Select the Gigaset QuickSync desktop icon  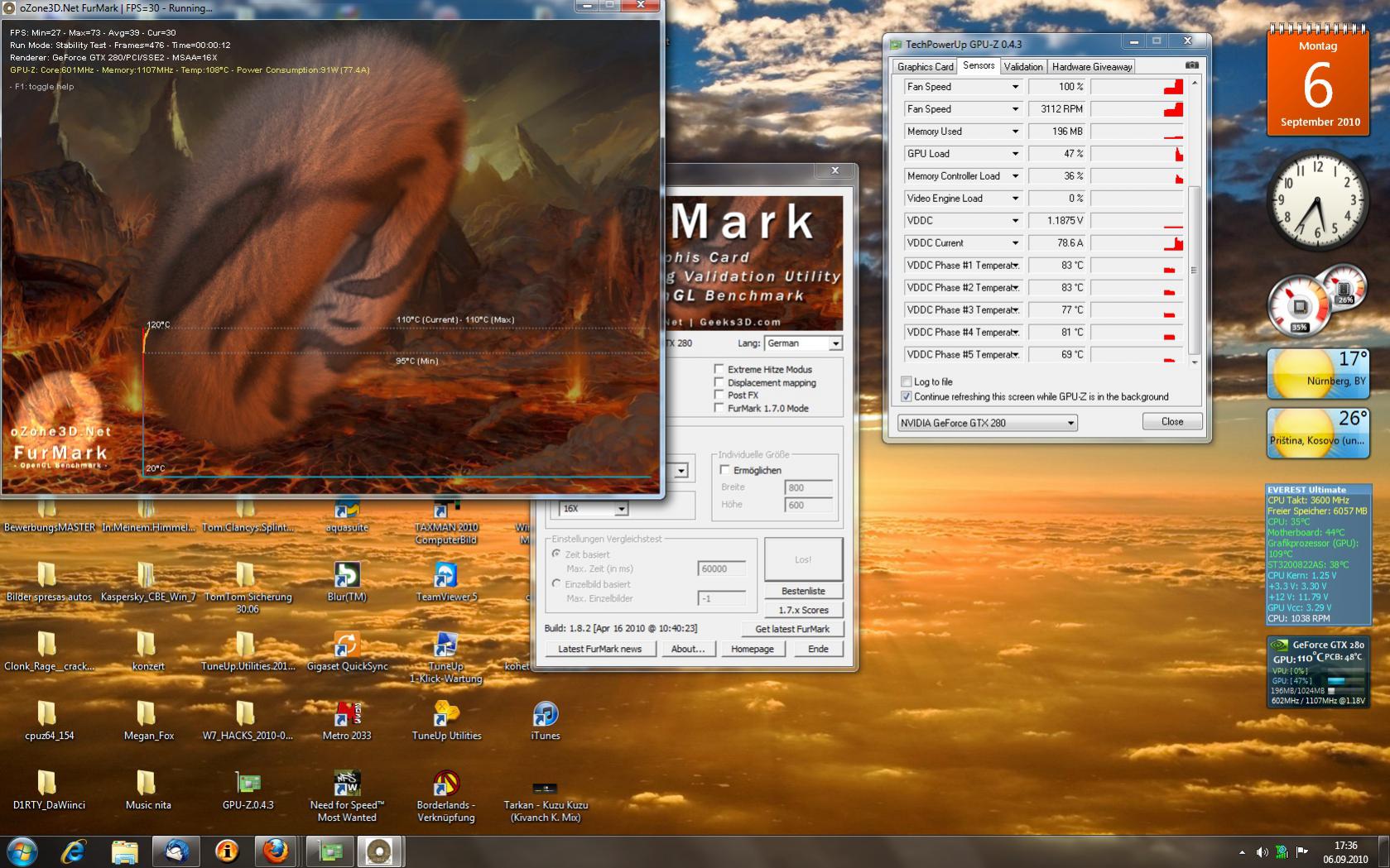pyautogui.click(x=347, y=651)
